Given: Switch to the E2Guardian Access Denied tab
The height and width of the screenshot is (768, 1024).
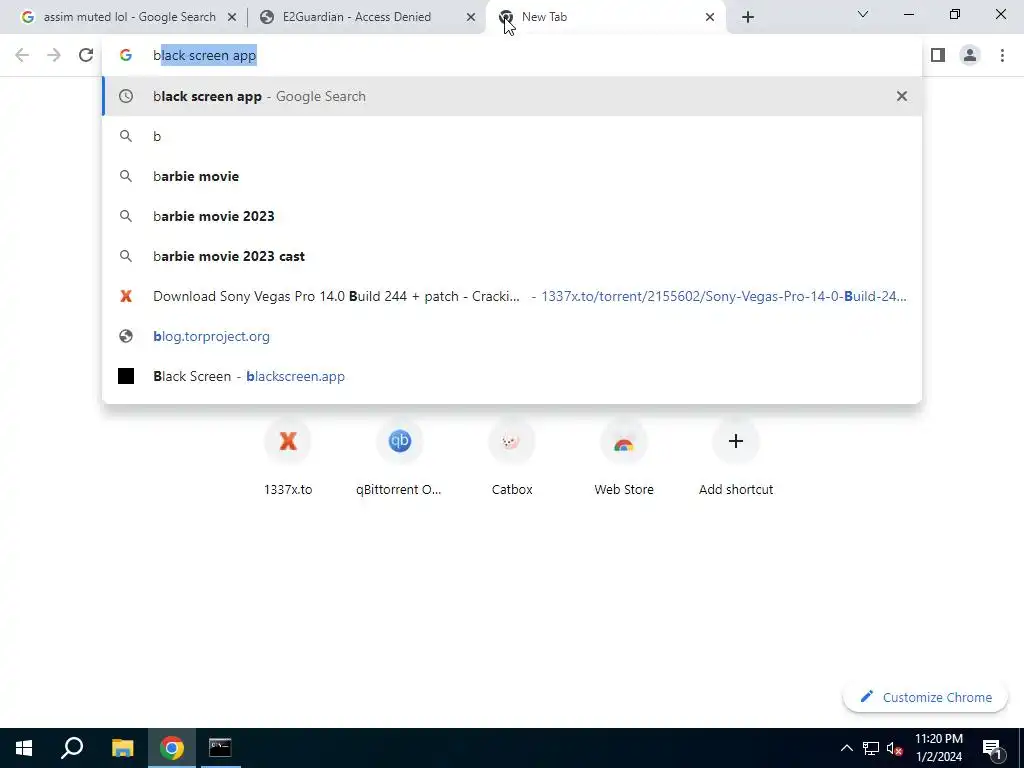Looking at the screenshot, I should point(368,17).
